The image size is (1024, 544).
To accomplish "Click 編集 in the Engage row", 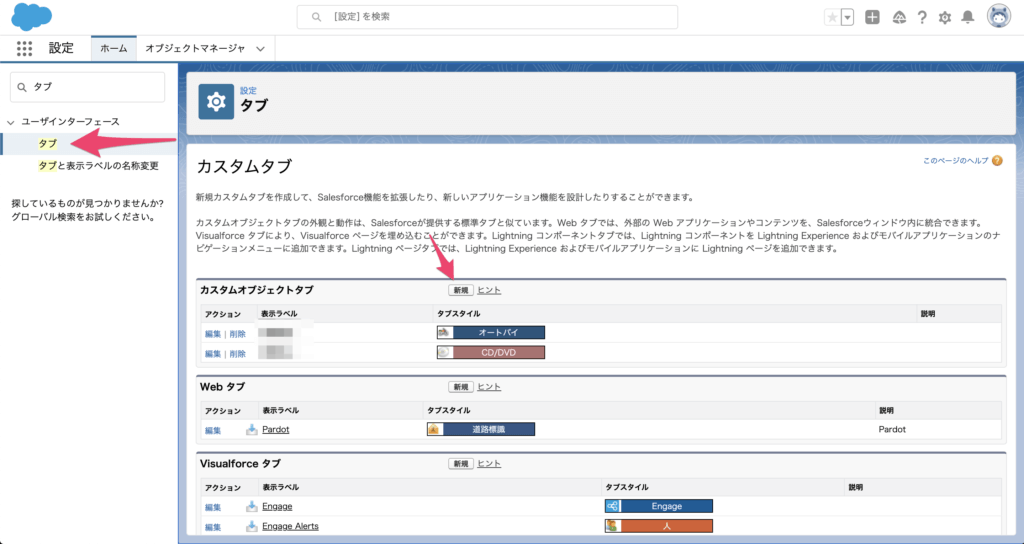I will point(213,507).
